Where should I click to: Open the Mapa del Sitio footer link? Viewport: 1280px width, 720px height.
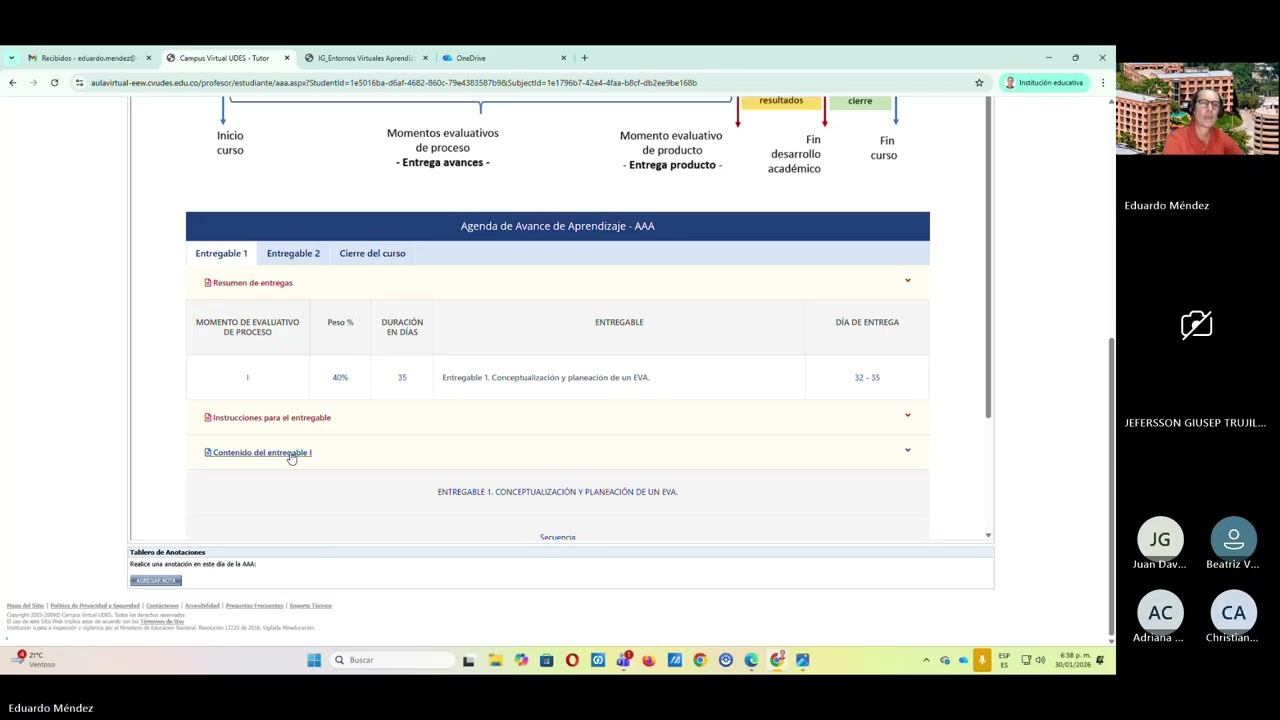pyautogui.click(x=25, y=606)
